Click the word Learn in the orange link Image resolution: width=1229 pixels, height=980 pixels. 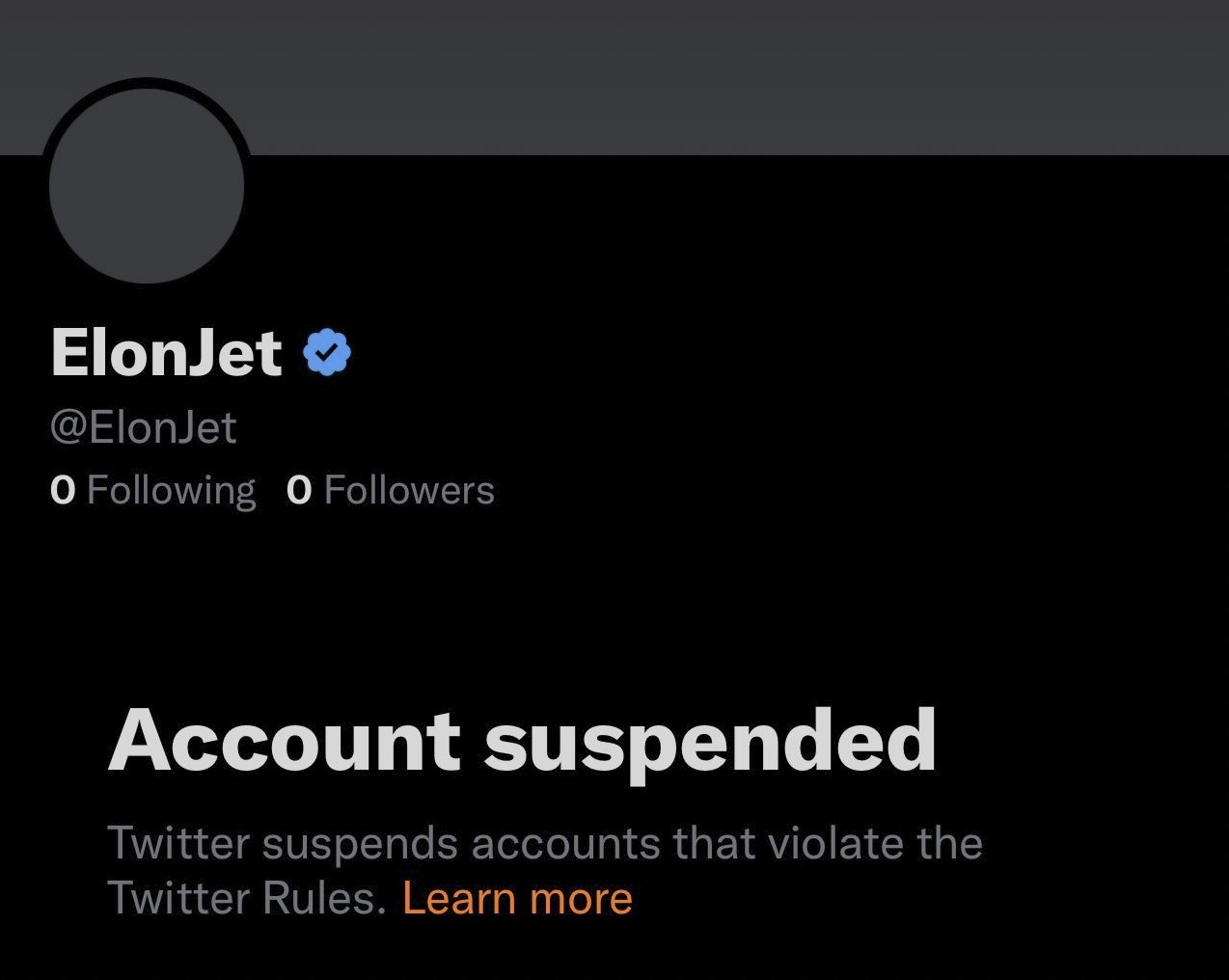[x=459, y=898]
